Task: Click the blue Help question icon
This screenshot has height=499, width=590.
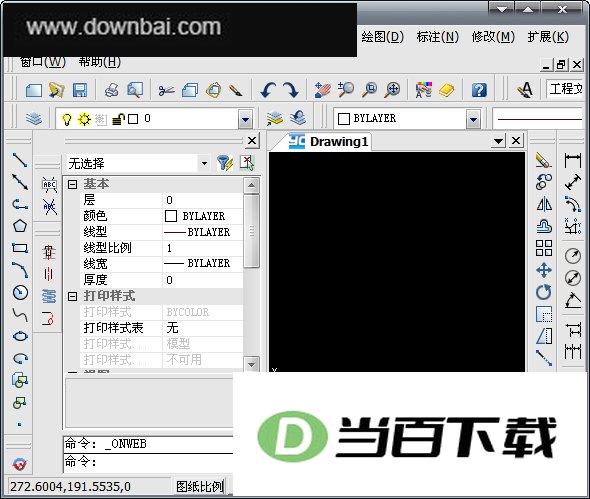Action: tap(479, 90)
